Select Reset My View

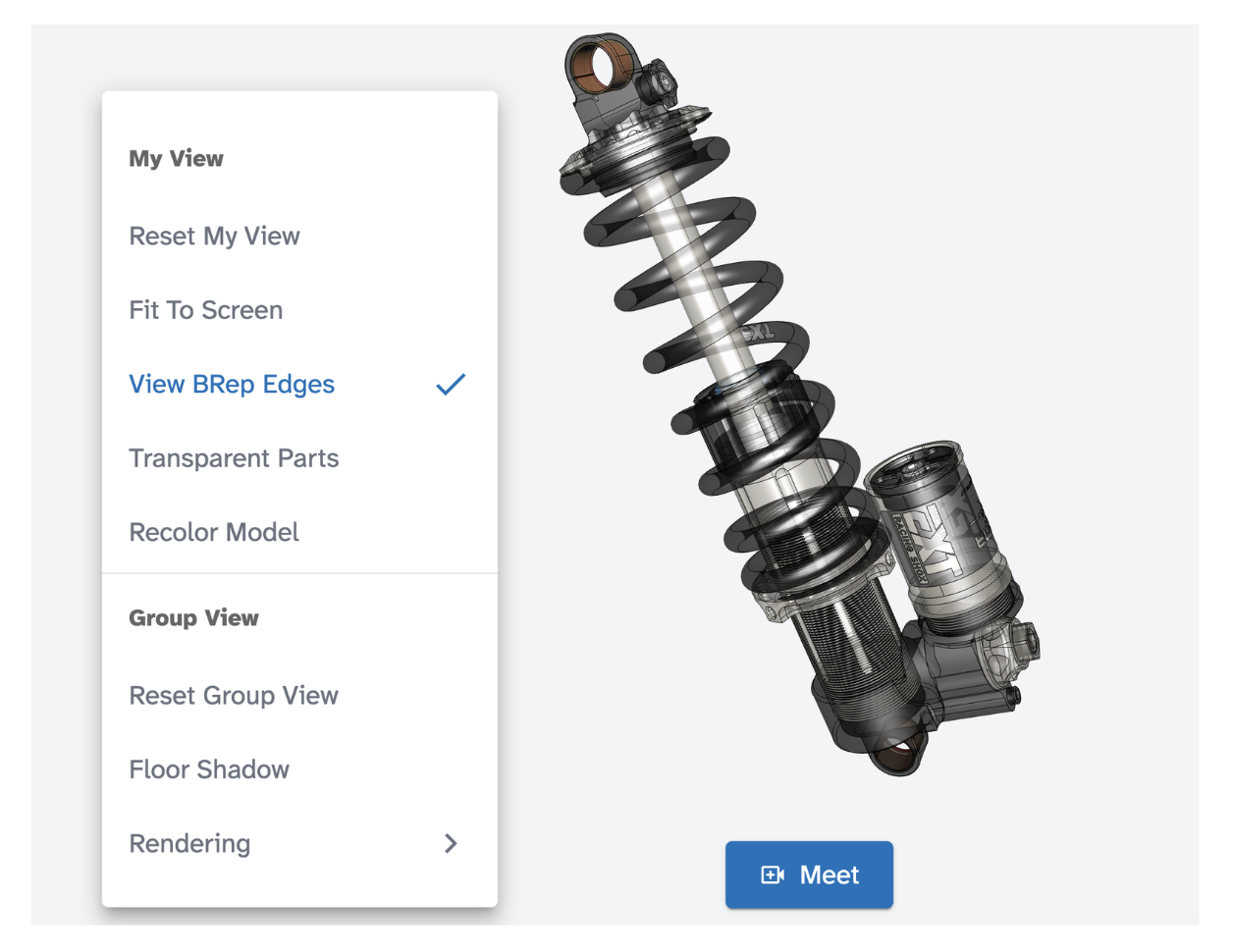pos(299,237)
